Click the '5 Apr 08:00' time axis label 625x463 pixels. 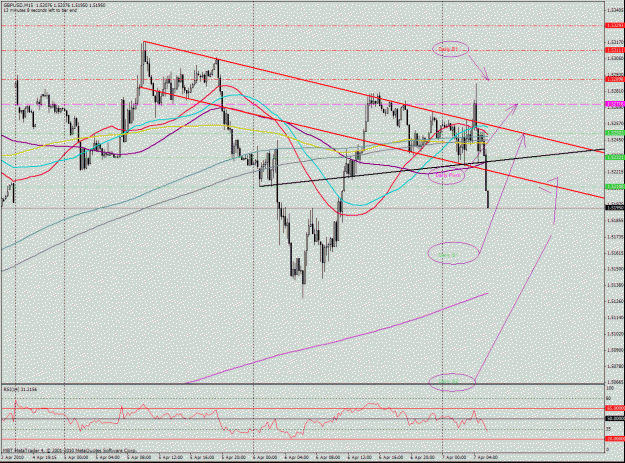click(x=140, y=457)
